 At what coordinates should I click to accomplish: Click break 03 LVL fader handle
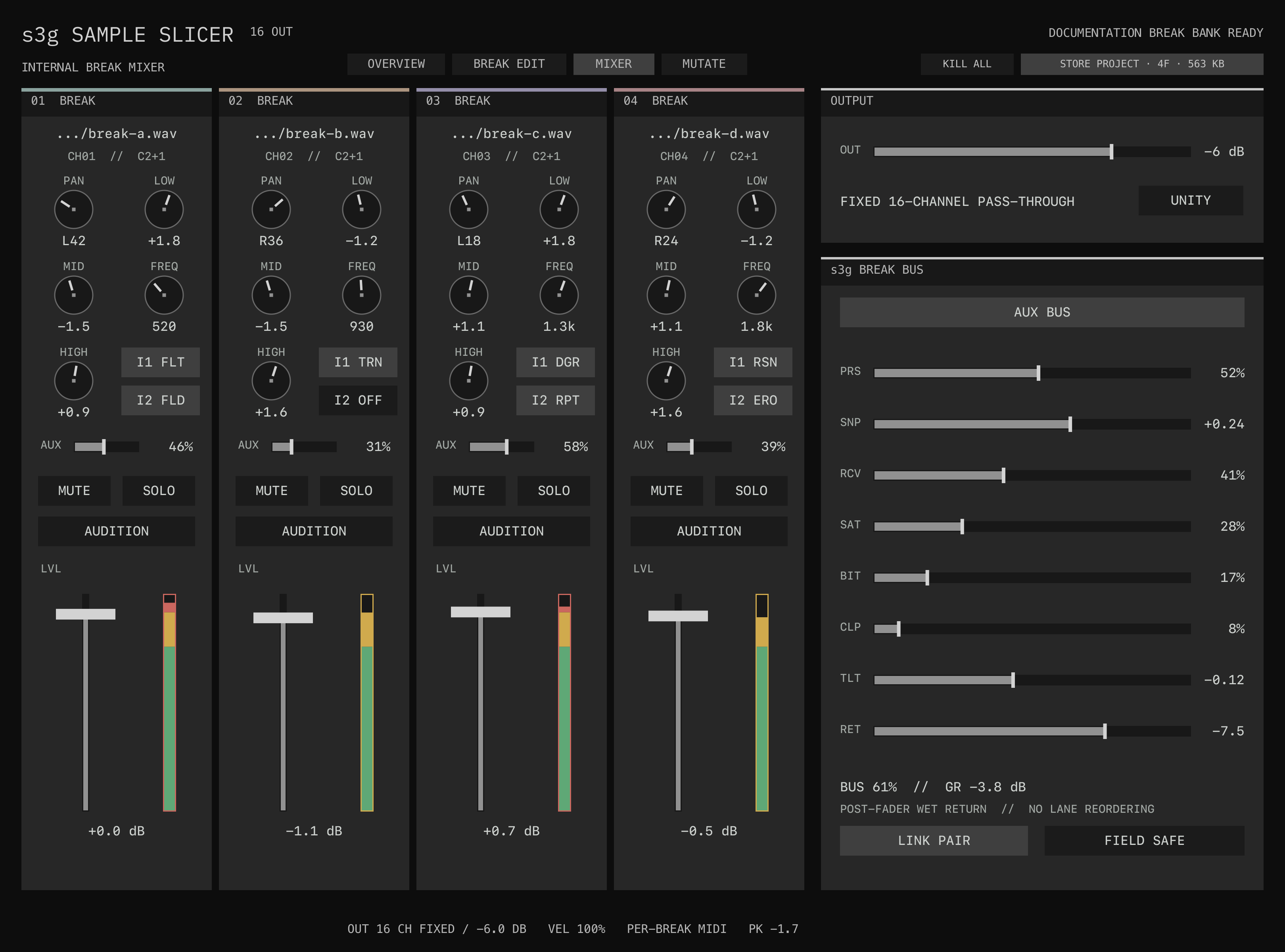click(481, 612)
